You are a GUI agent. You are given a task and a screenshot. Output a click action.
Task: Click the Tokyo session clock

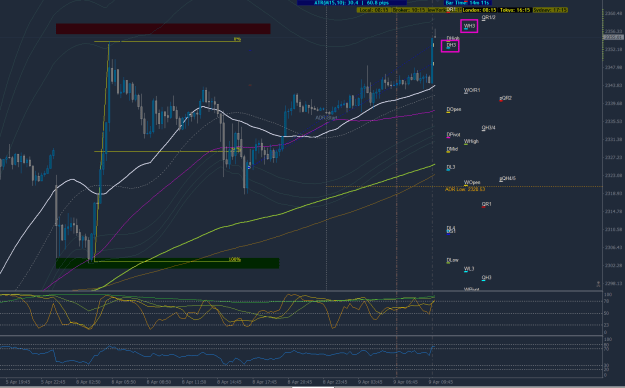pyautogui.click(x=515, y=10)
